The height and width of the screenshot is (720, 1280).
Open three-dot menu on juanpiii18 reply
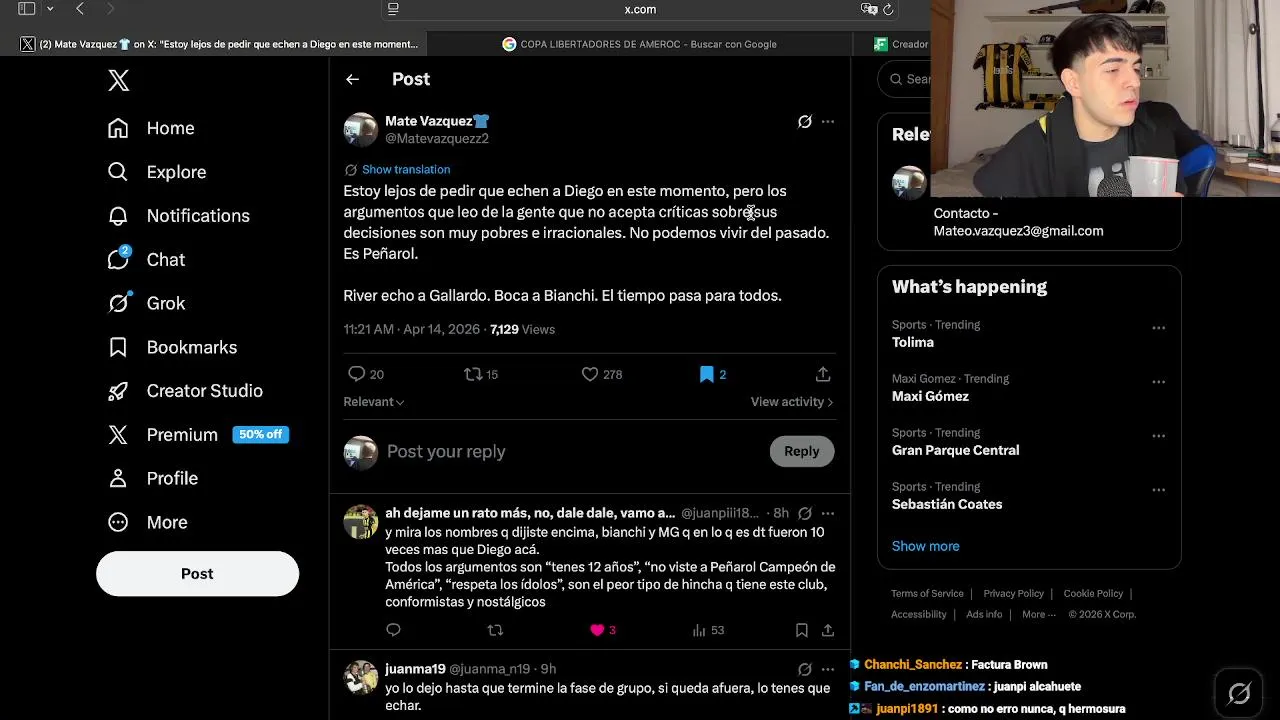828,514
